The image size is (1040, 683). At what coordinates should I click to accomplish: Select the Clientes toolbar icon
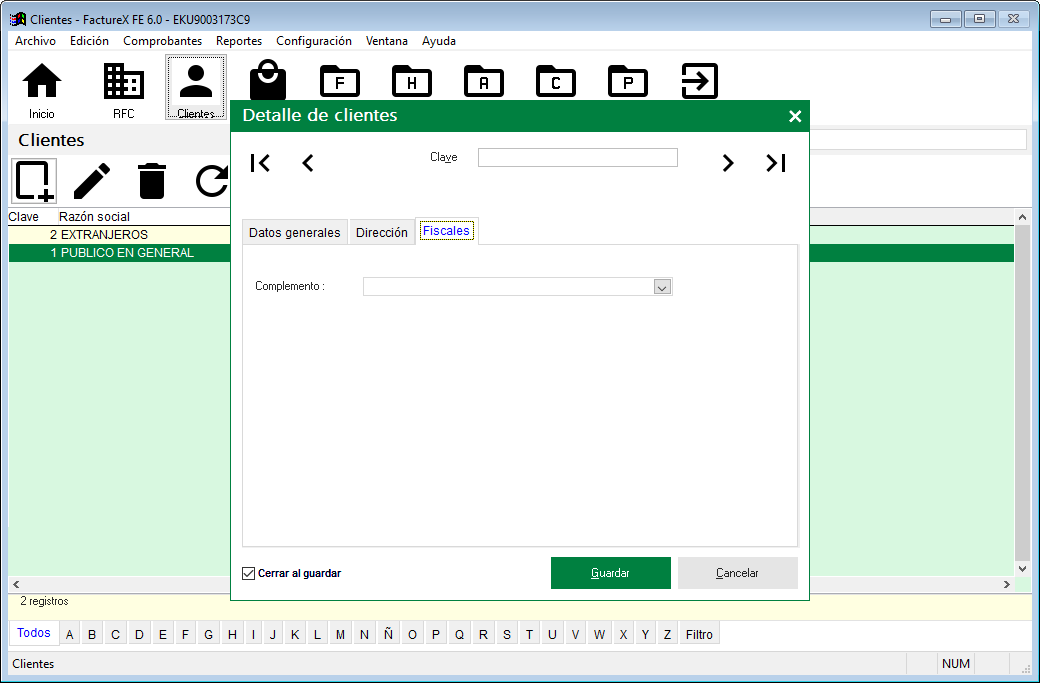[x=196, y=88]
